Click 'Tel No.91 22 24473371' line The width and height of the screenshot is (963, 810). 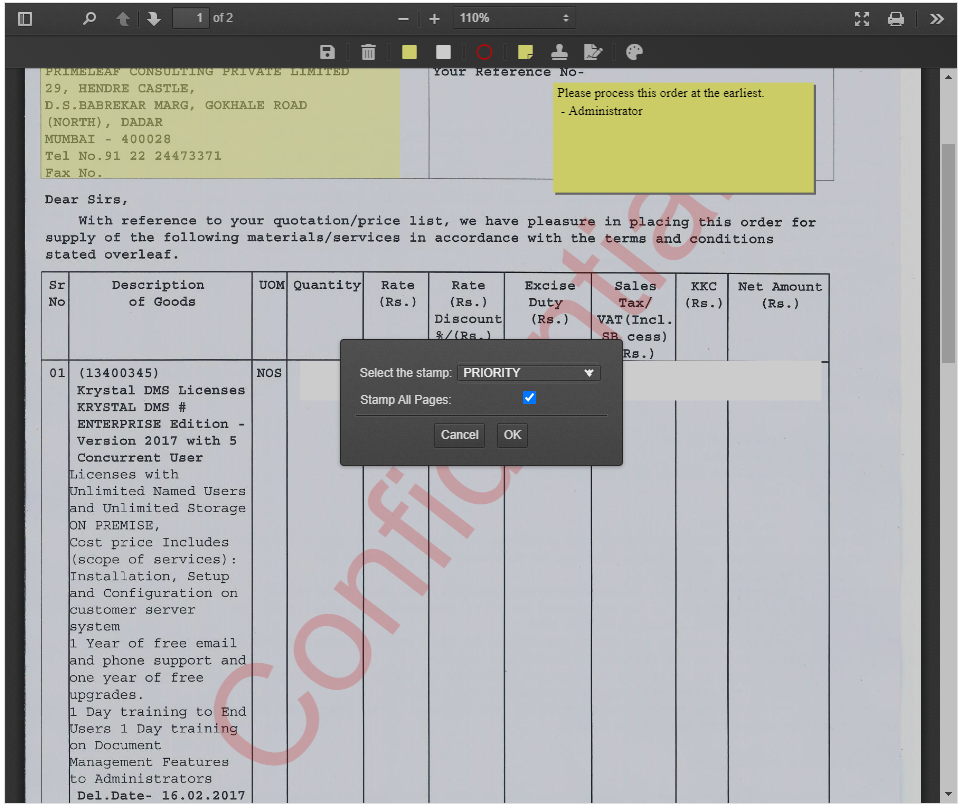[x=133, y=156]
